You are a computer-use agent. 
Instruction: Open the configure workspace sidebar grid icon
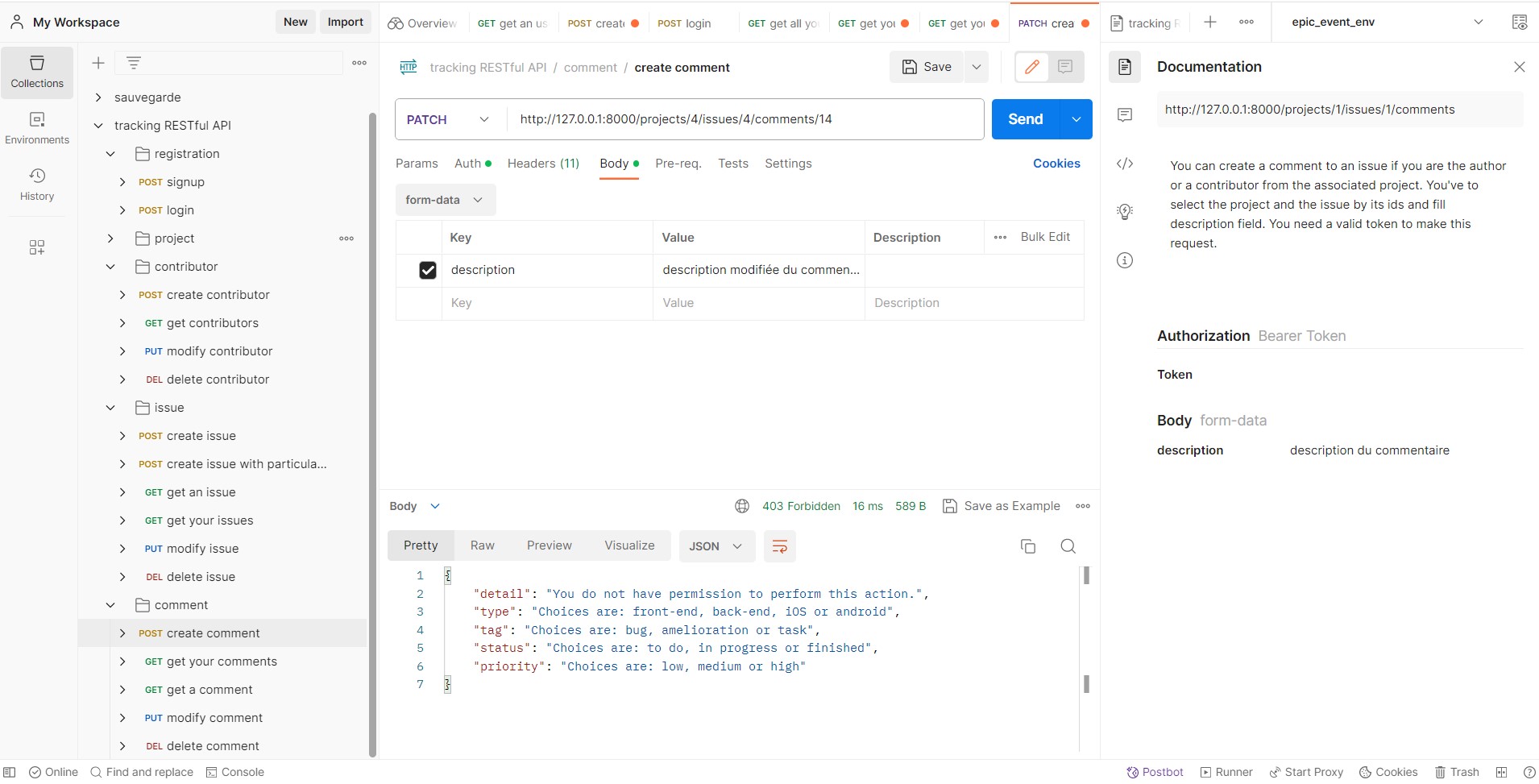coord(37,247)
